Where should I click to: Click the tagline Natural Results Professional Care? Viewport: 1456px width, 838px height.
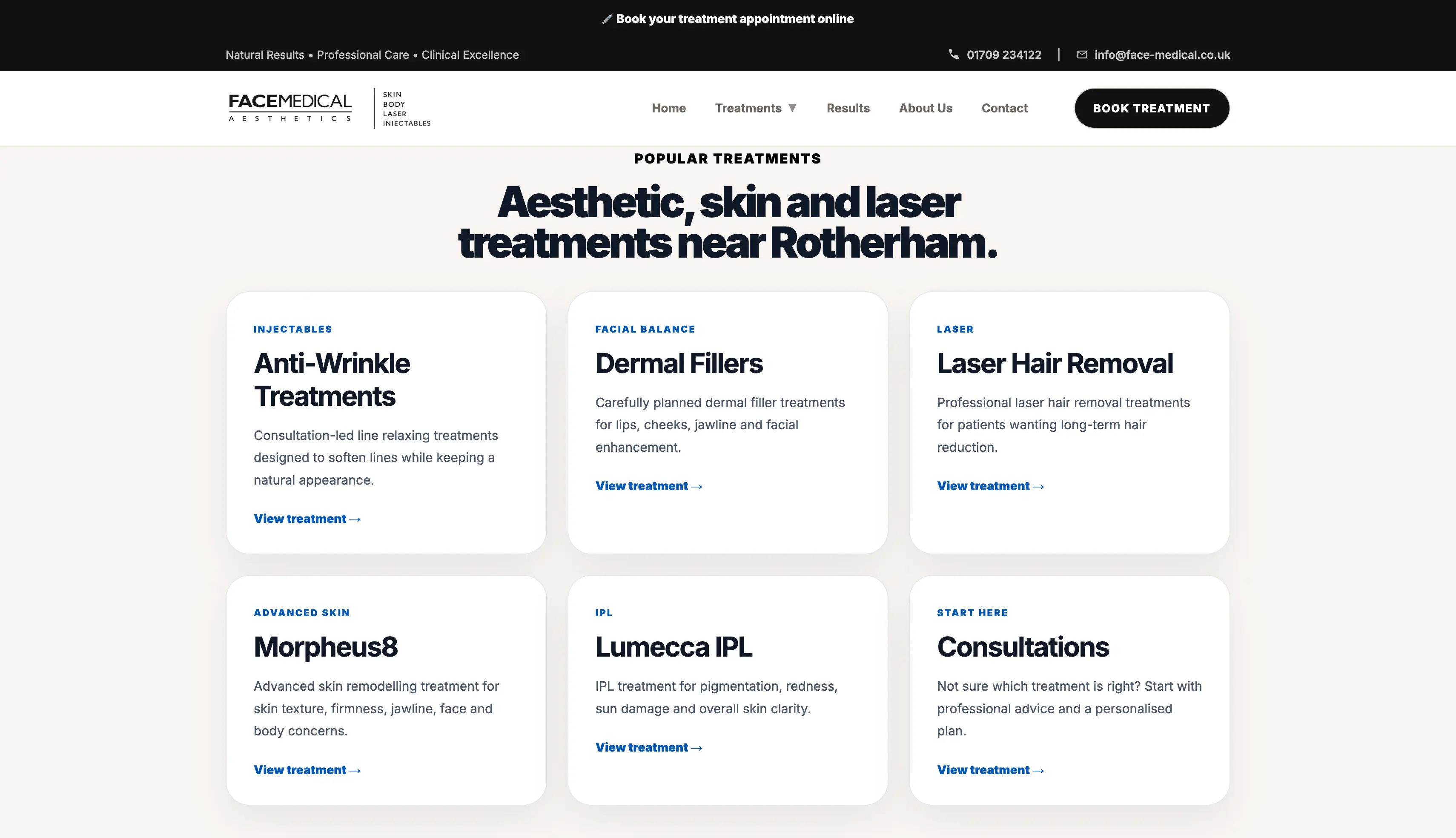tap(372, 55)
